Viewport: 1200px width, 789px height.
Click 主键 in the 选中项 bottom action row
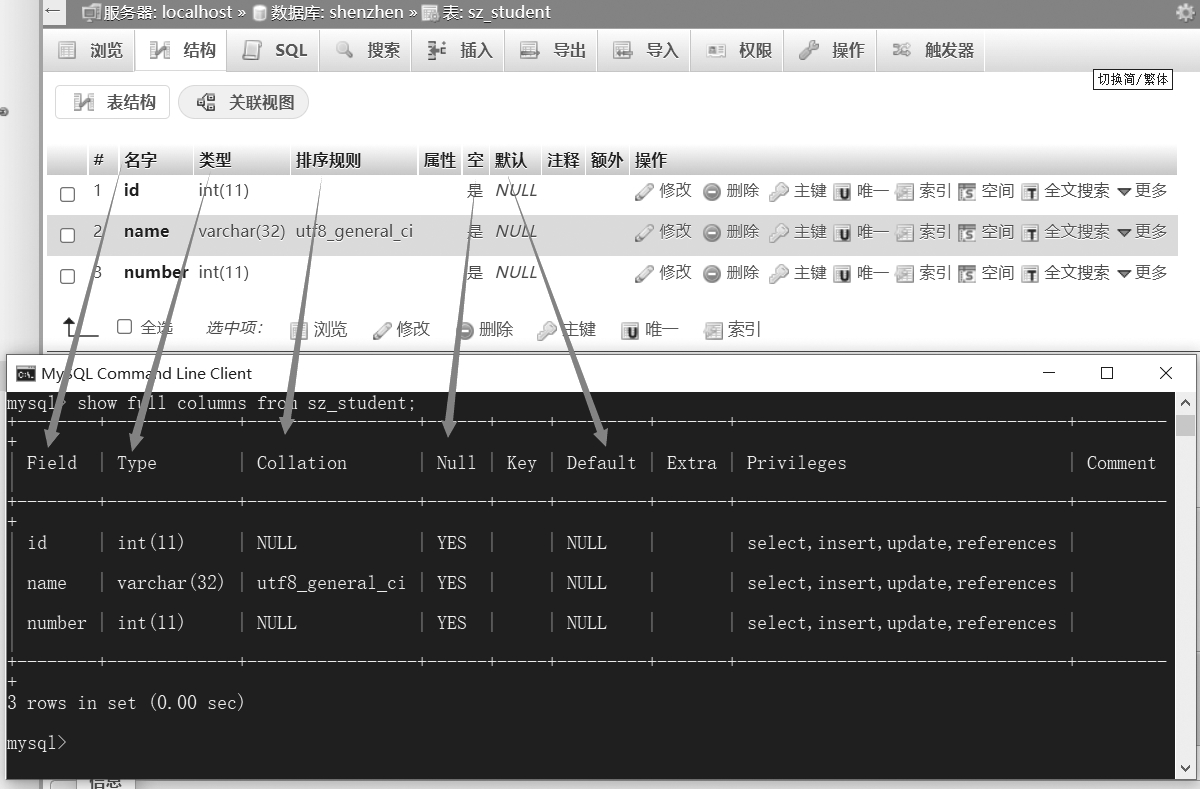567,329
